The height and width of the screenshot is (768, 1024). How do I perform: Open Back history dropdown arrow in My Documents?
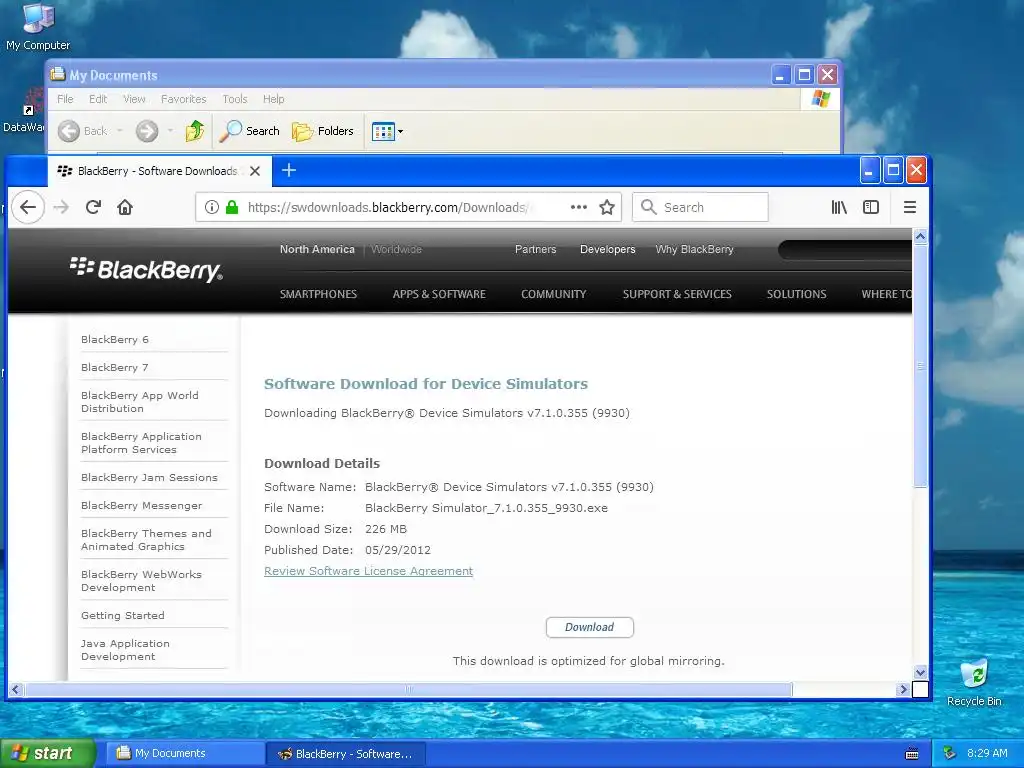coord(120,131)
